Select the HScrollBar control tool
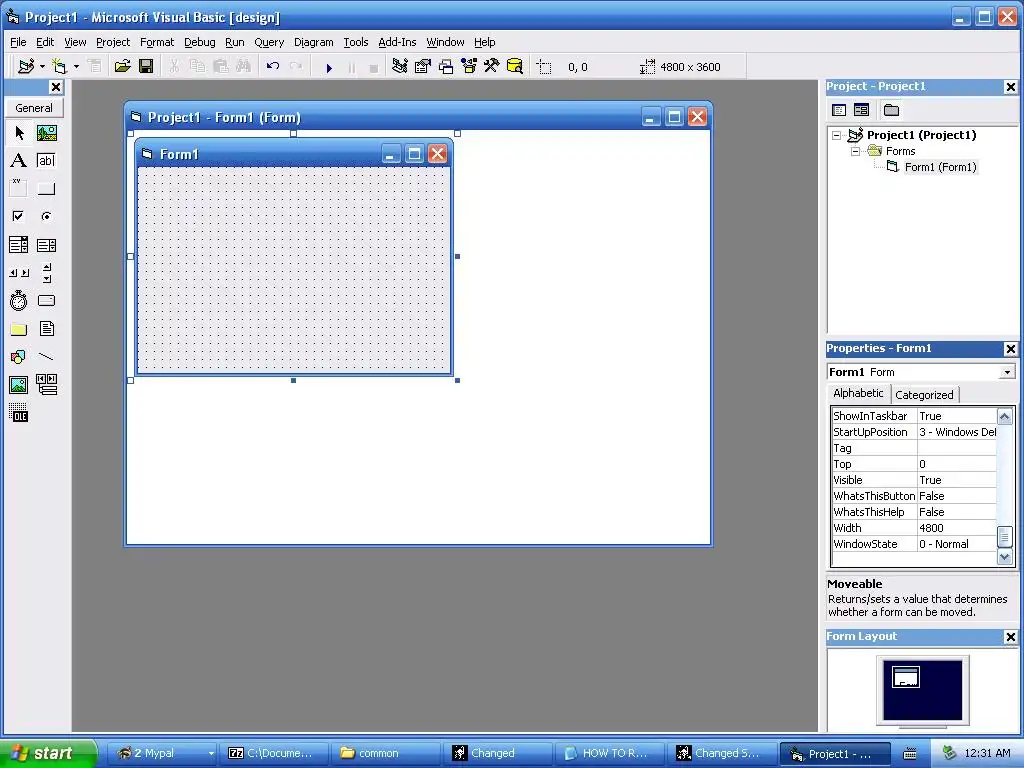 (19, 273)
